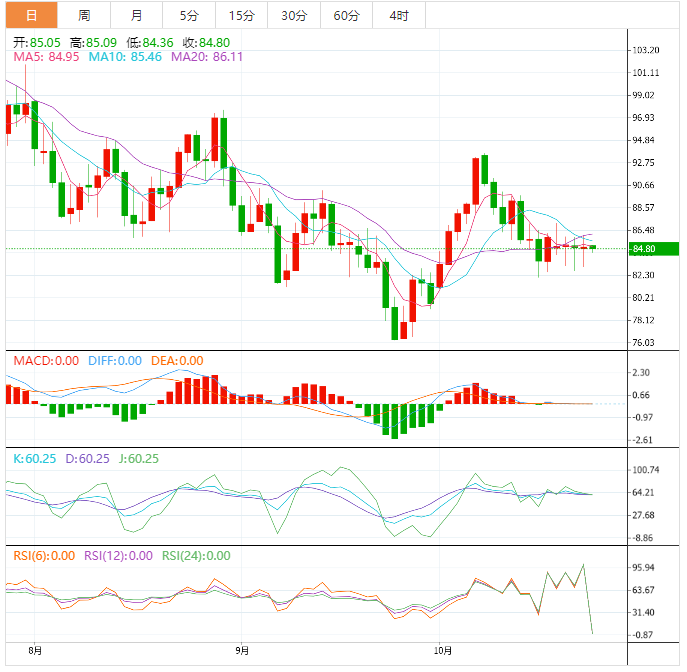Image resolution: width=687 pixels, height=672 pixels.
Task: Switch to the 4时 interval tab
Action: [399, 15]
